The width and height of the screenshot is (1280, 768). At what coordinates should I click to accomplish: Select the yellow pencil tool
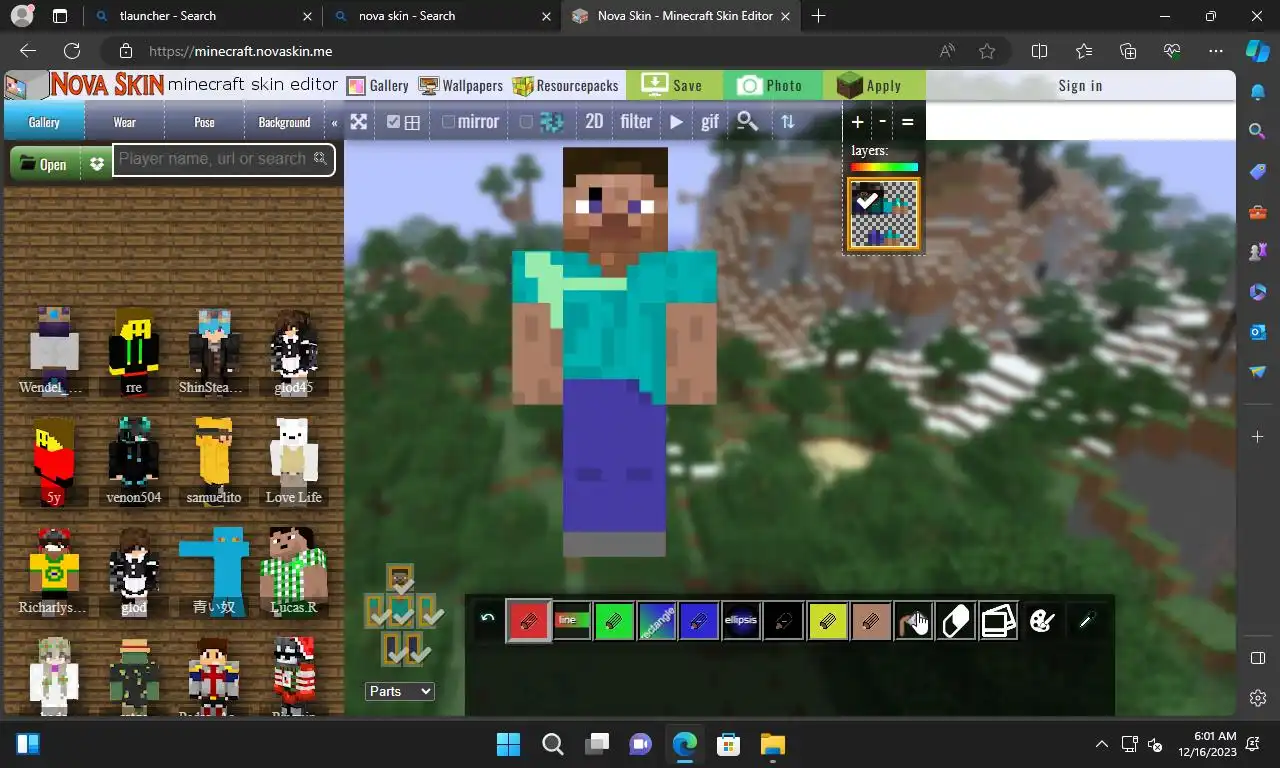point(827,621)
